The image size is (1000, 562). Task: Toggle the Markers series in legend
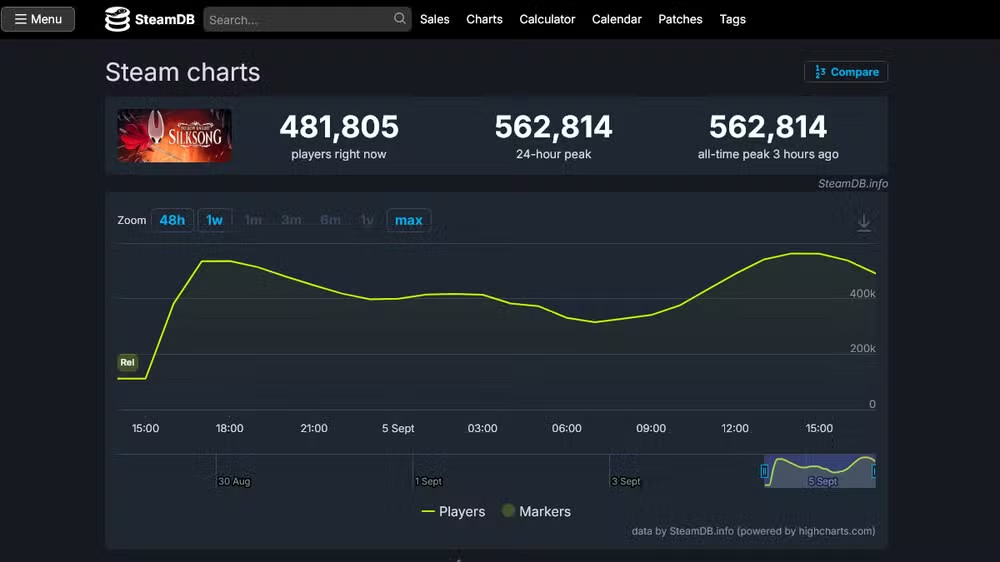536,512
